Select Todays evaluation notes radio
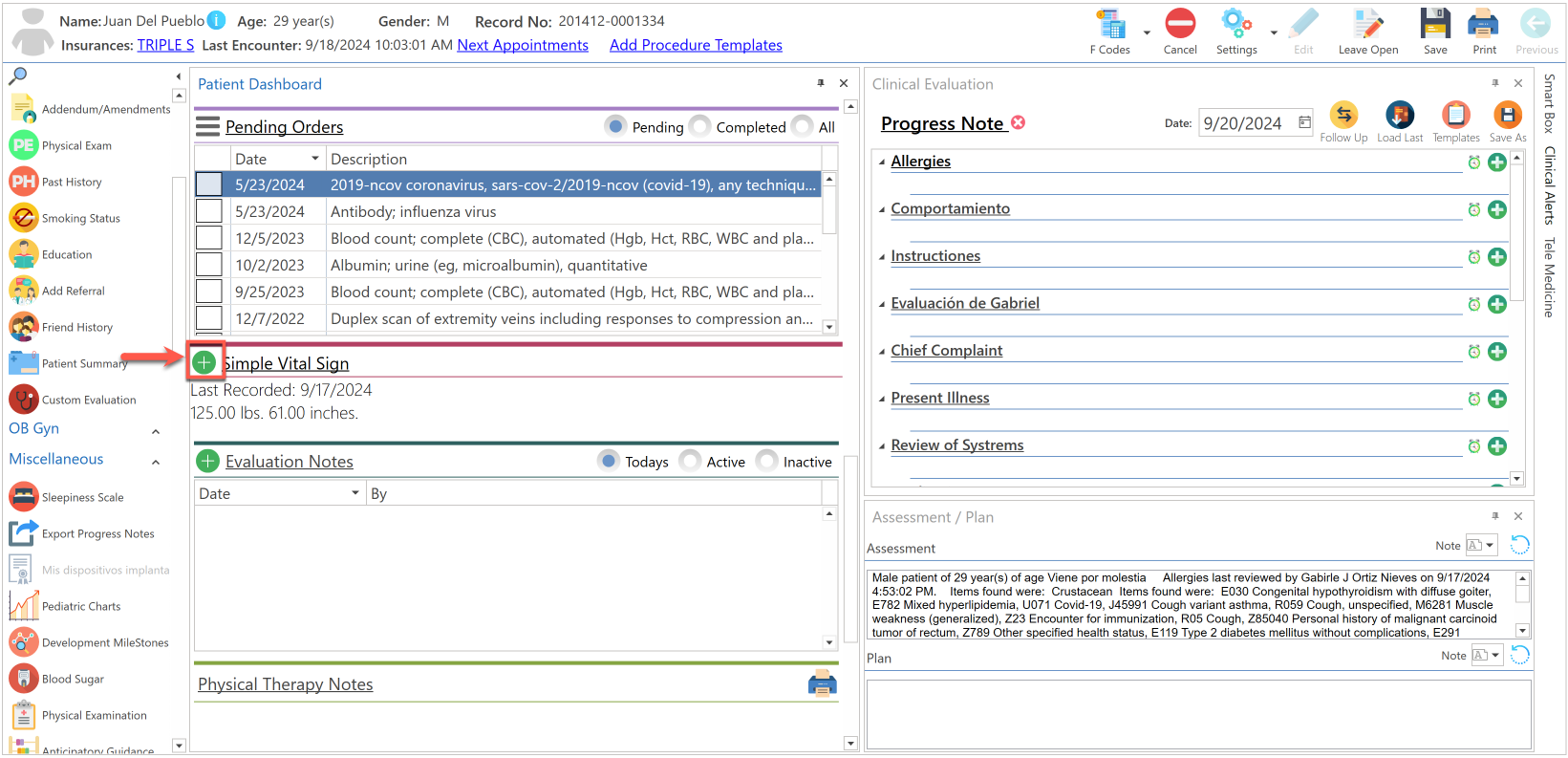This screenshot has width=1568, height=758. (x=609, y=461)
